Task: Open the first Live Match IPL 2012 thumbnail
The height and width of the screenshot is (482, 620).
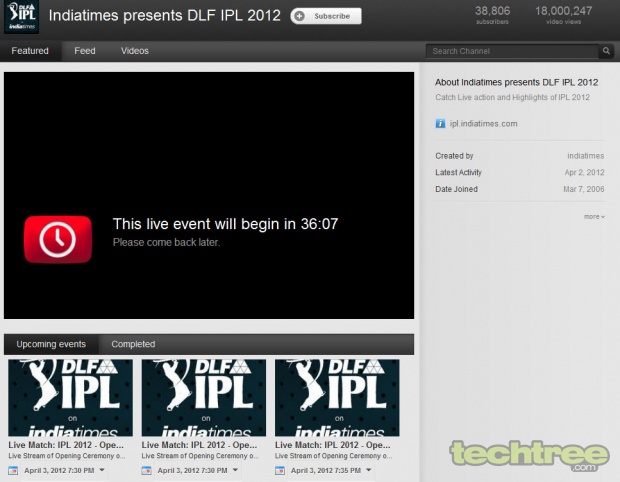Action: tap(70, 398)
